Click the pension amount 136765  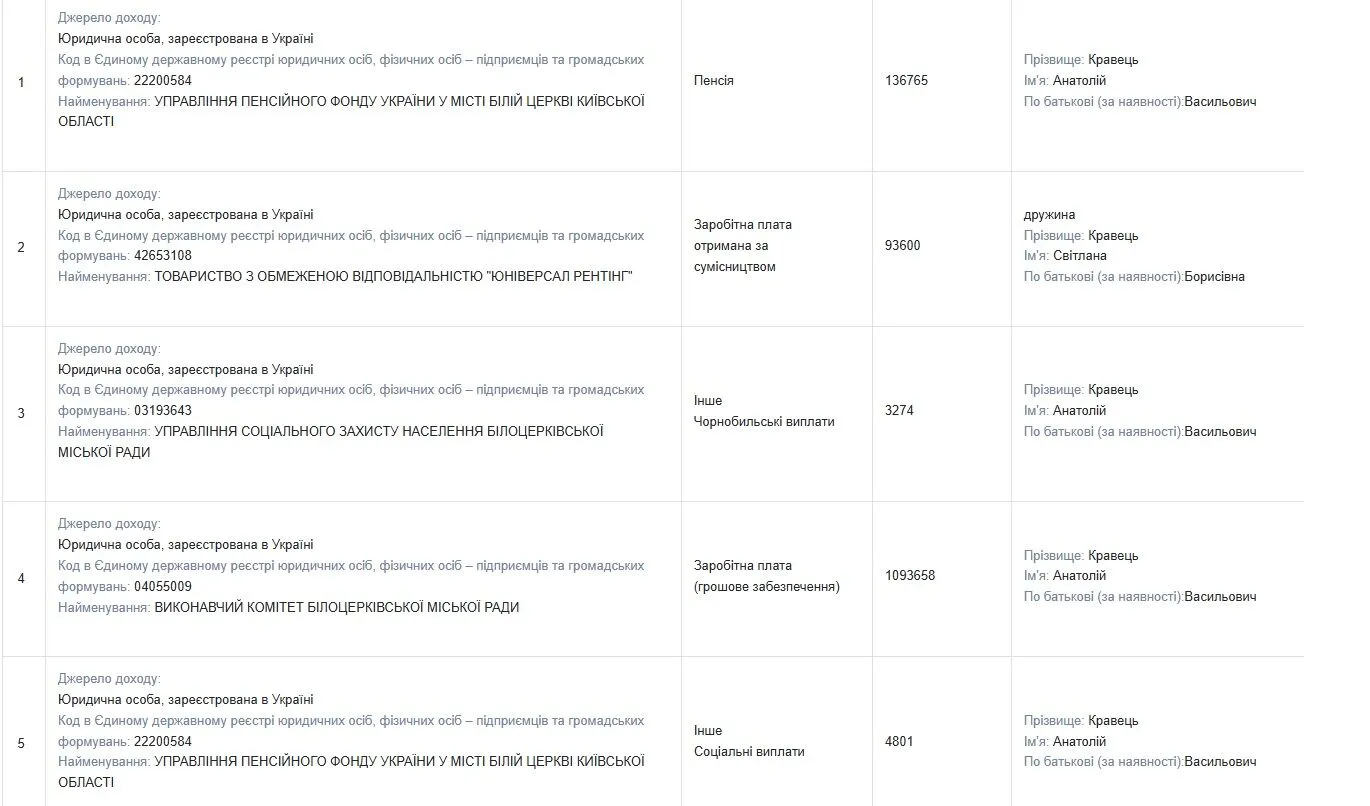pyautogui.click(x=906, y=80)
